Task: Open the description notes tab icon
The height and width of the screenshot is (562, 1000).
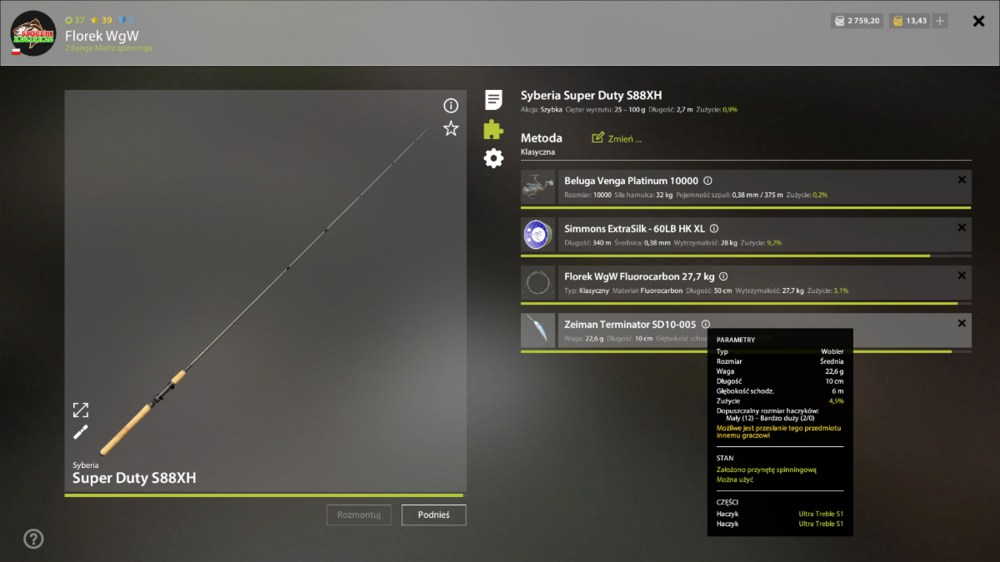Action: coord(494,100)
